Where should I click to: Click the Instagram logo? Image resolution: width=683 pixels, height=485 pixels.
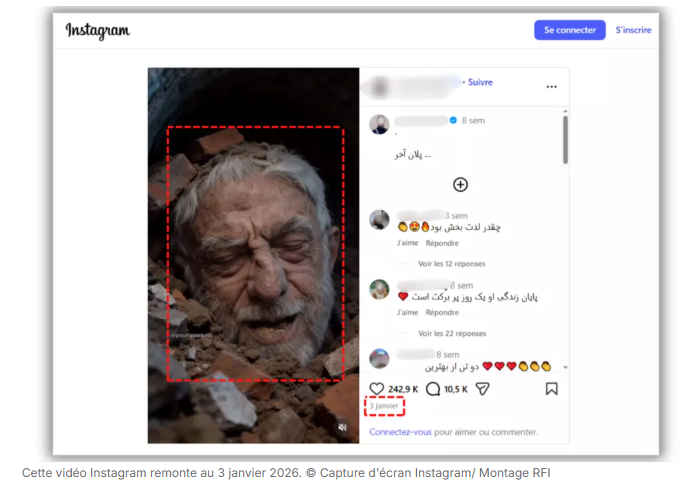pos(98,31)
